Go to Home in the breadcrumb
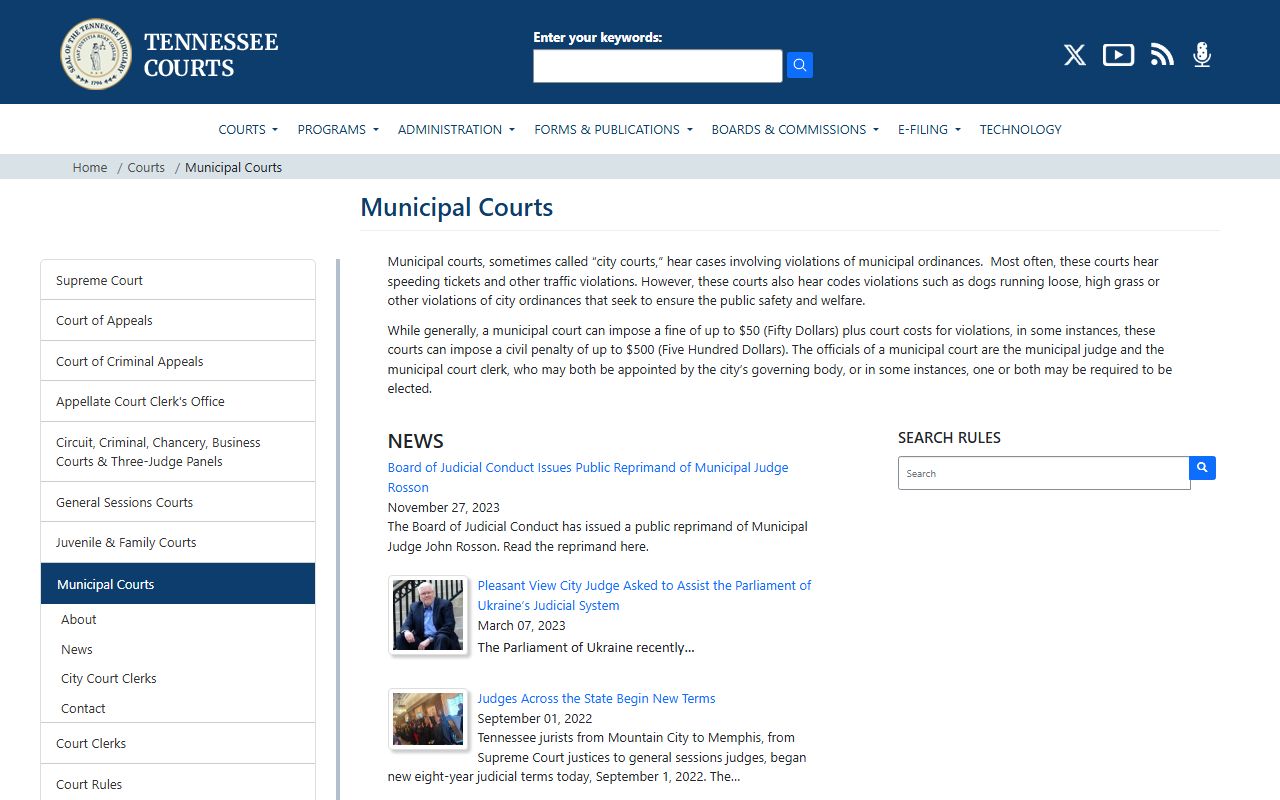1280x800 pixels. point(90,167)
